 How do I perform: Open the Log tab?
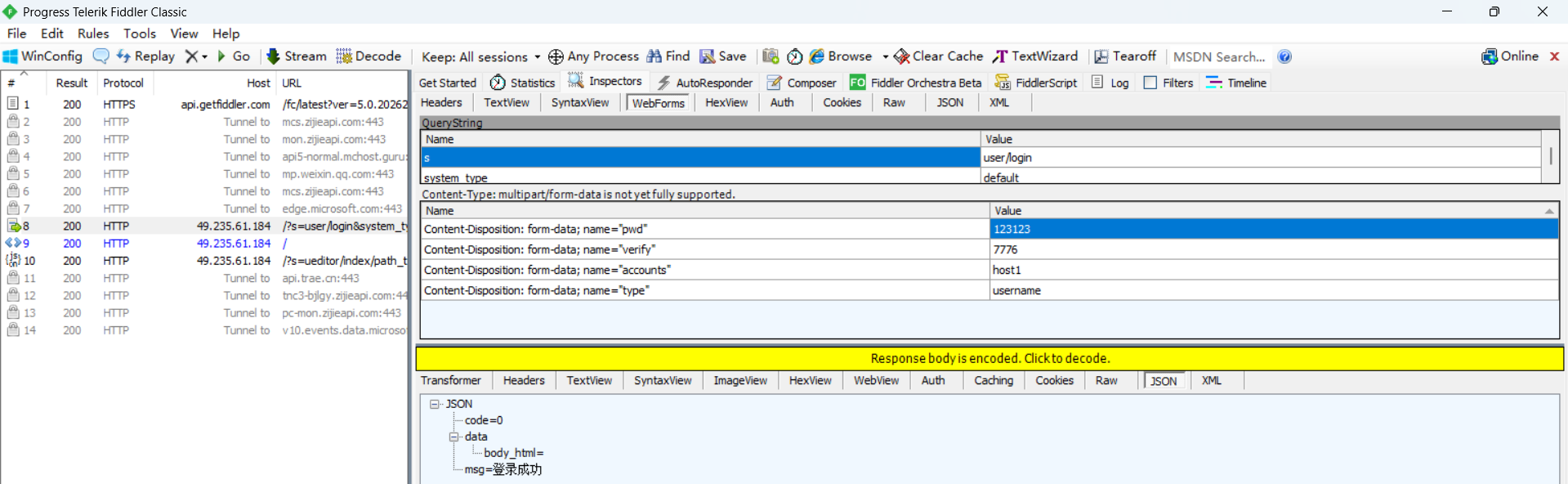tap(1110, 83)
